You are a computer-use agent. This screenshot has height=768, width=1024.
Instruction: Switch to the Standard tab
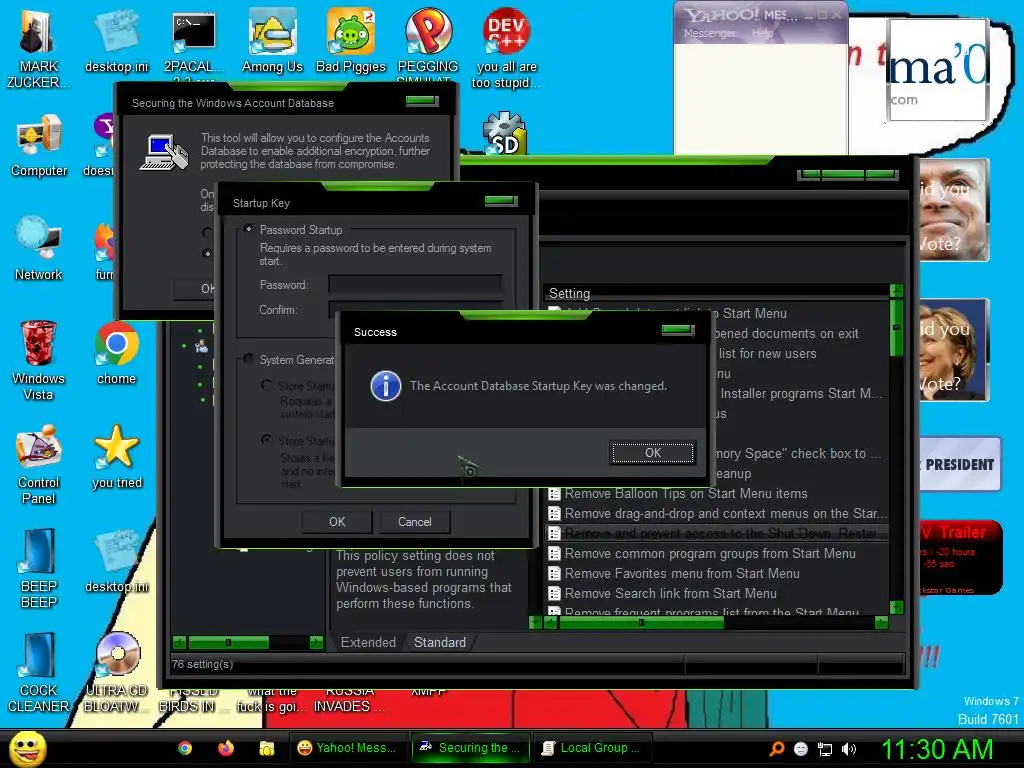pos(440,642)
